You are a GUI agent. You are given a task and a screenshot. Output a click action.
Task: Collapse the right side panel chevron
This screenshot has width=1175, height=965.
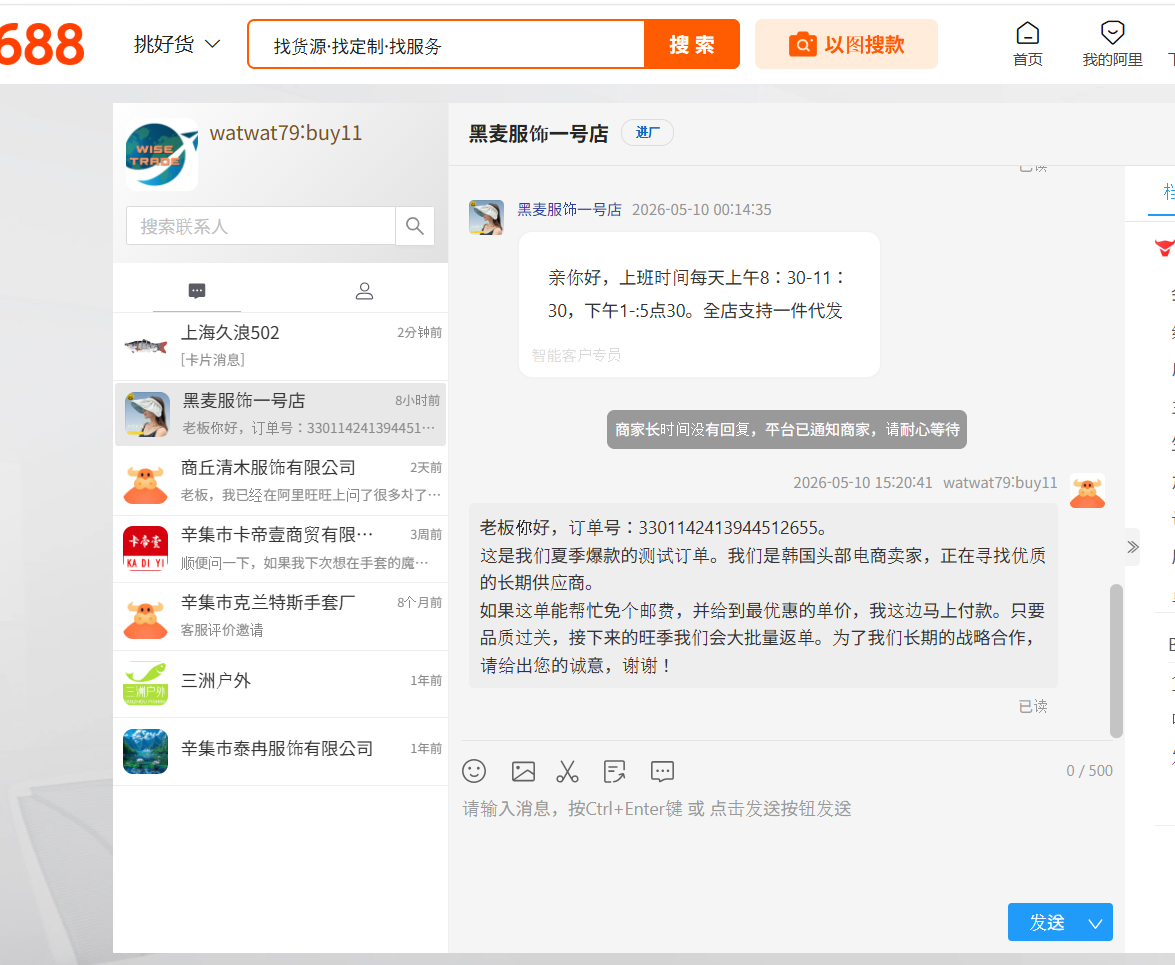[1132, 547]
